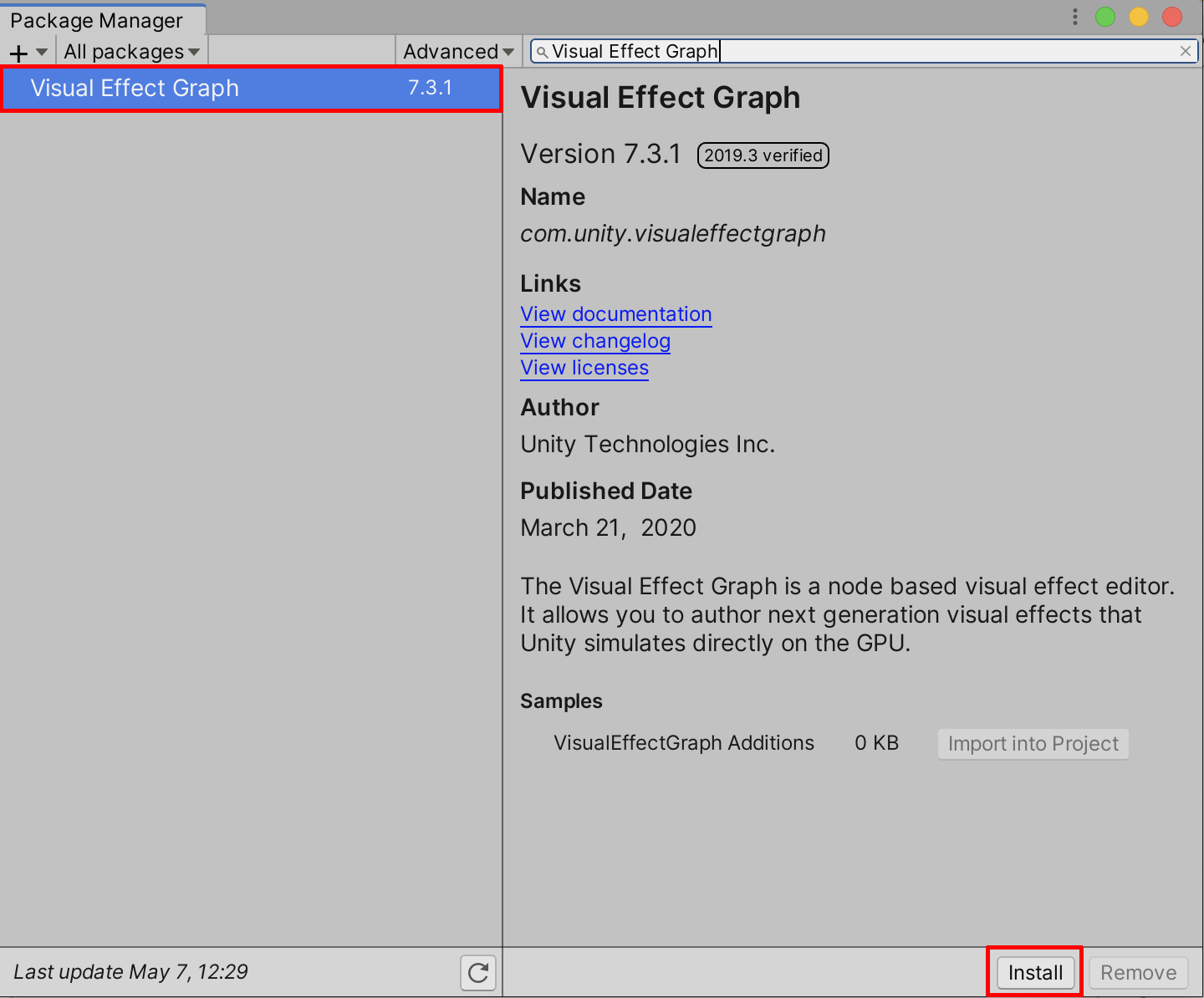Open the All packages dropdown

point(132,52)
